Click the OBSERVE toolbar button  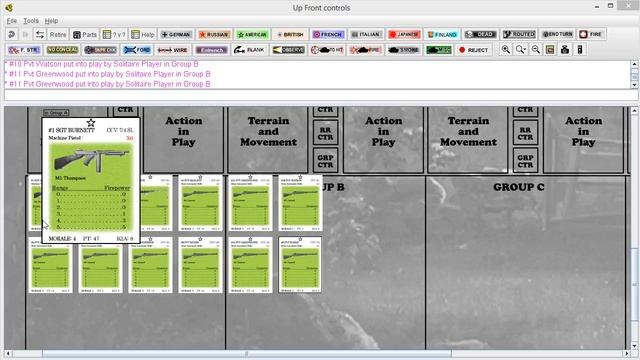[288, 50]
